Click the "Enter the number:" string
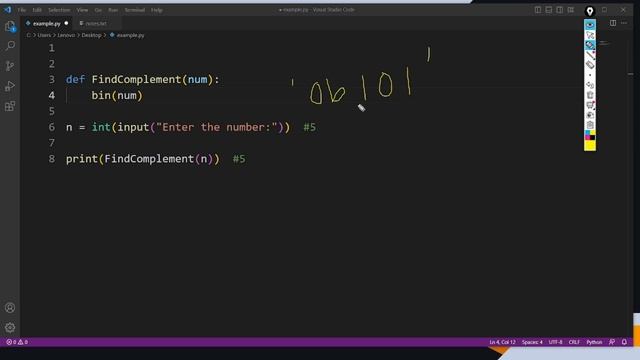The width and height of the screenshot is (640, 360). tap(217, 127)
